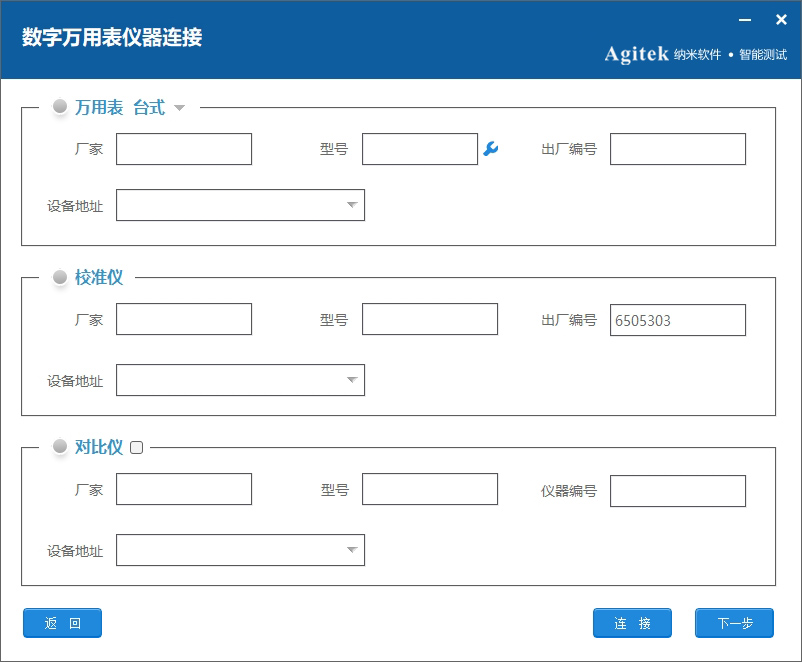Enable the checkbox next to 对比仪
Image resolution: width=802 pixels, height=662 pixels.
(136, 447)
